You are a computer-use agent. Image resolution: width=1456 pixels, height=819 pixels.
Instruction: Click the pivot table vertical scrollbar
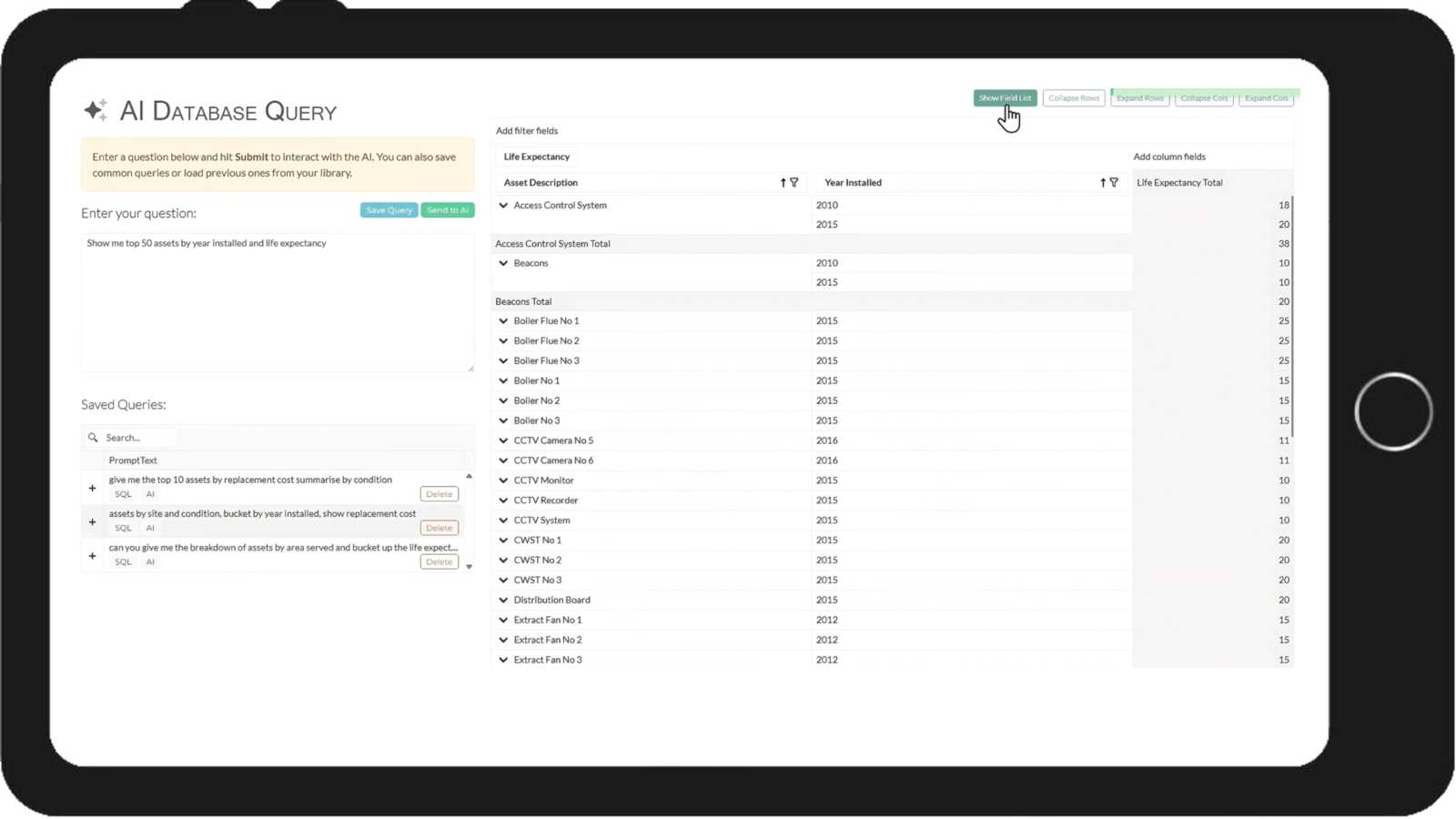pyautogui.click(x=1292, y=317)
